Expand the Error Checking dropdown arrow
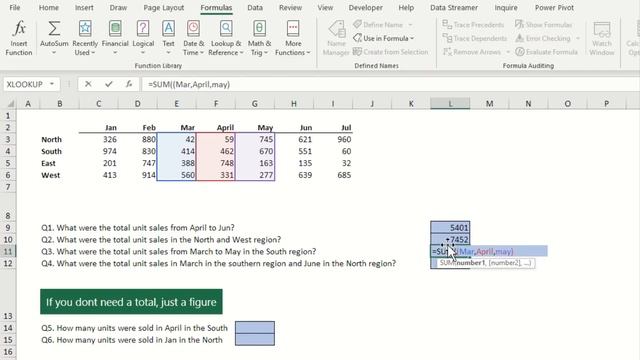Image resolution: width=640 pixels, height=360 pixels. point(578,38)
